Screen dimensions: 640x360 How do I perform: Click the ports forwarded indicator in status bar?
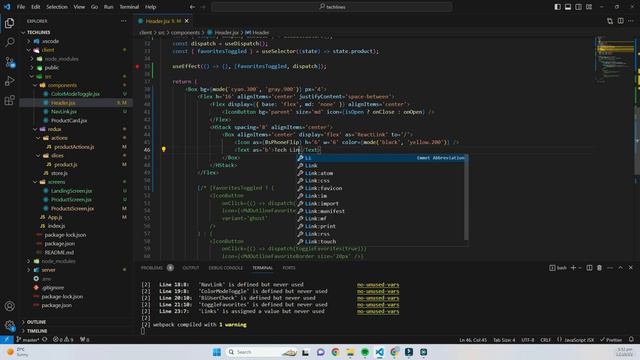[x=84, y=340]
